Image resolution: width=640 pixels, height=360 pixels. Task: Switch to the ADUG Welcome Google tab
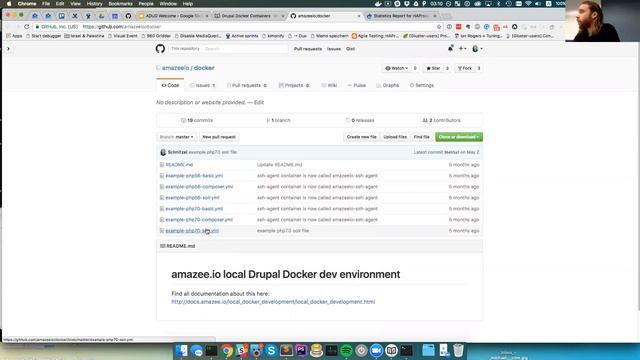coord(174,16)
